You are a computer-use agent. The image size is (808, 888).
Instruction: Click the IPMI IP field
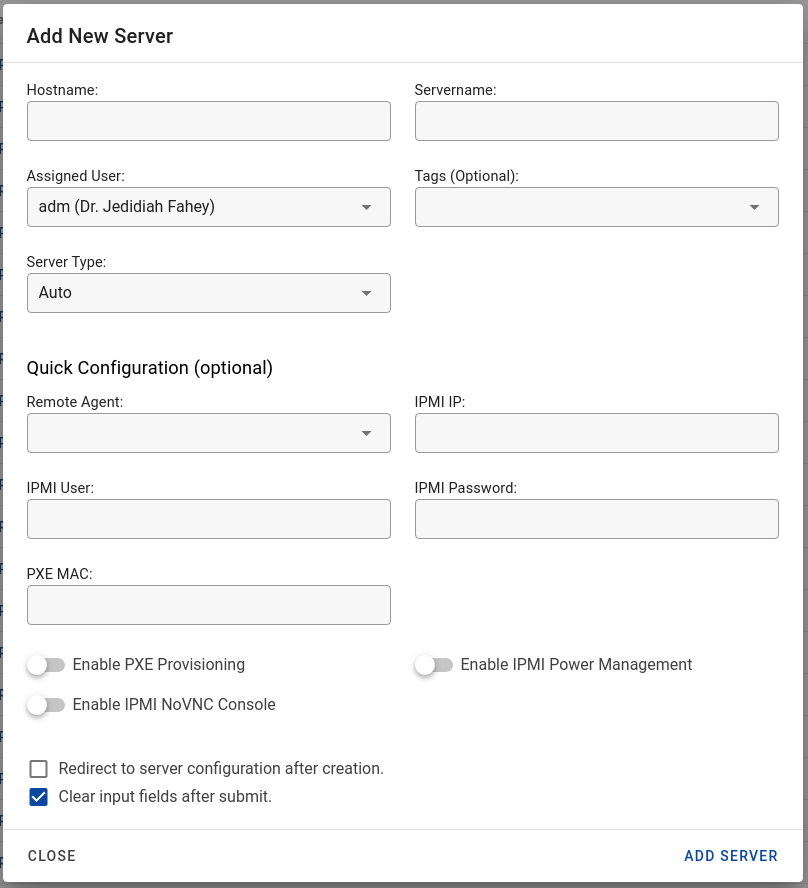tap(596, 433)
